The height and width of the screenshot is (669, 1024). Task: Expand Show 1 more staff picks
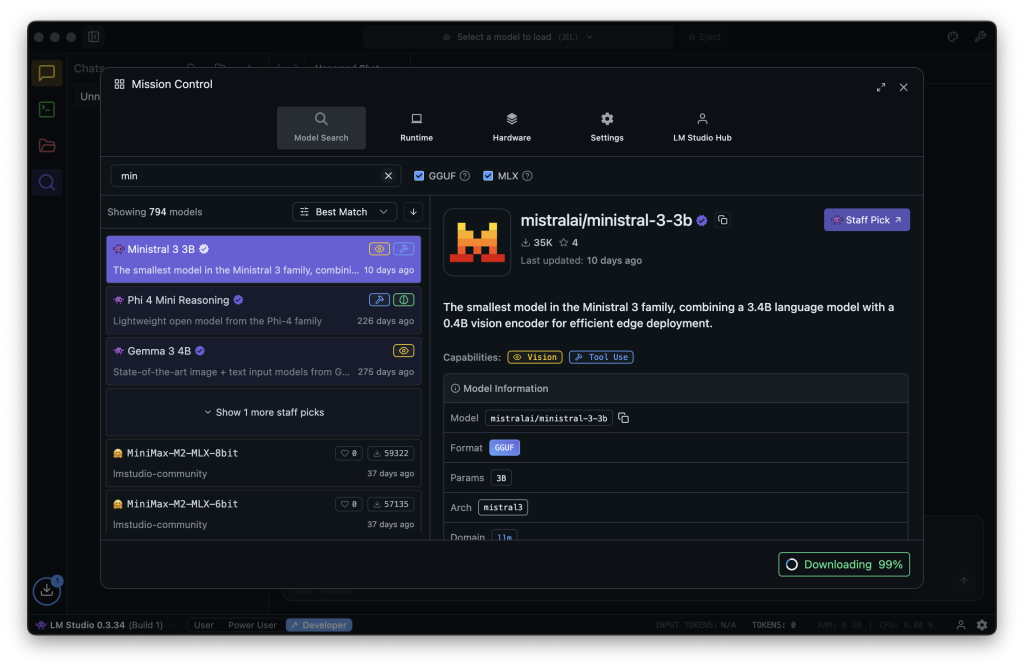pyautogui.click(x=264, y=412)
